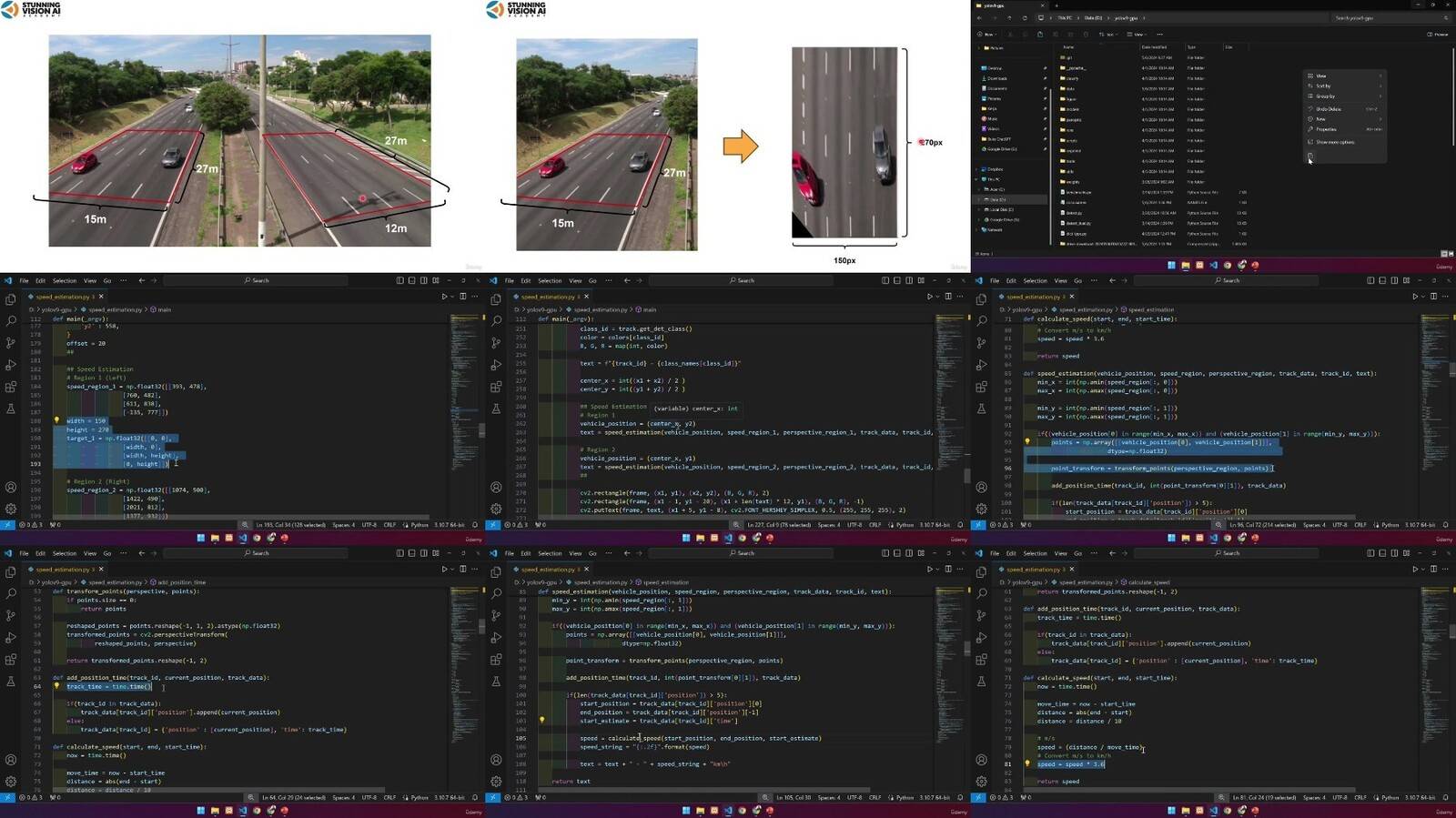Click Windows Start button below the File Explorer window
Image resolution: width=1456 pixels, height=818 pixels.
point(1171,266)
